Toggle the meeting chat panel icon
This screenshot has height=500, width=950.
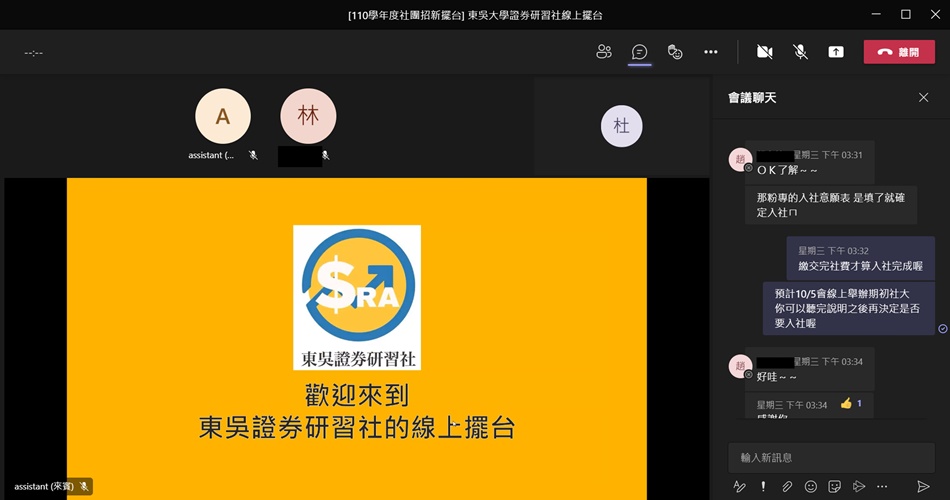[640, 52]
